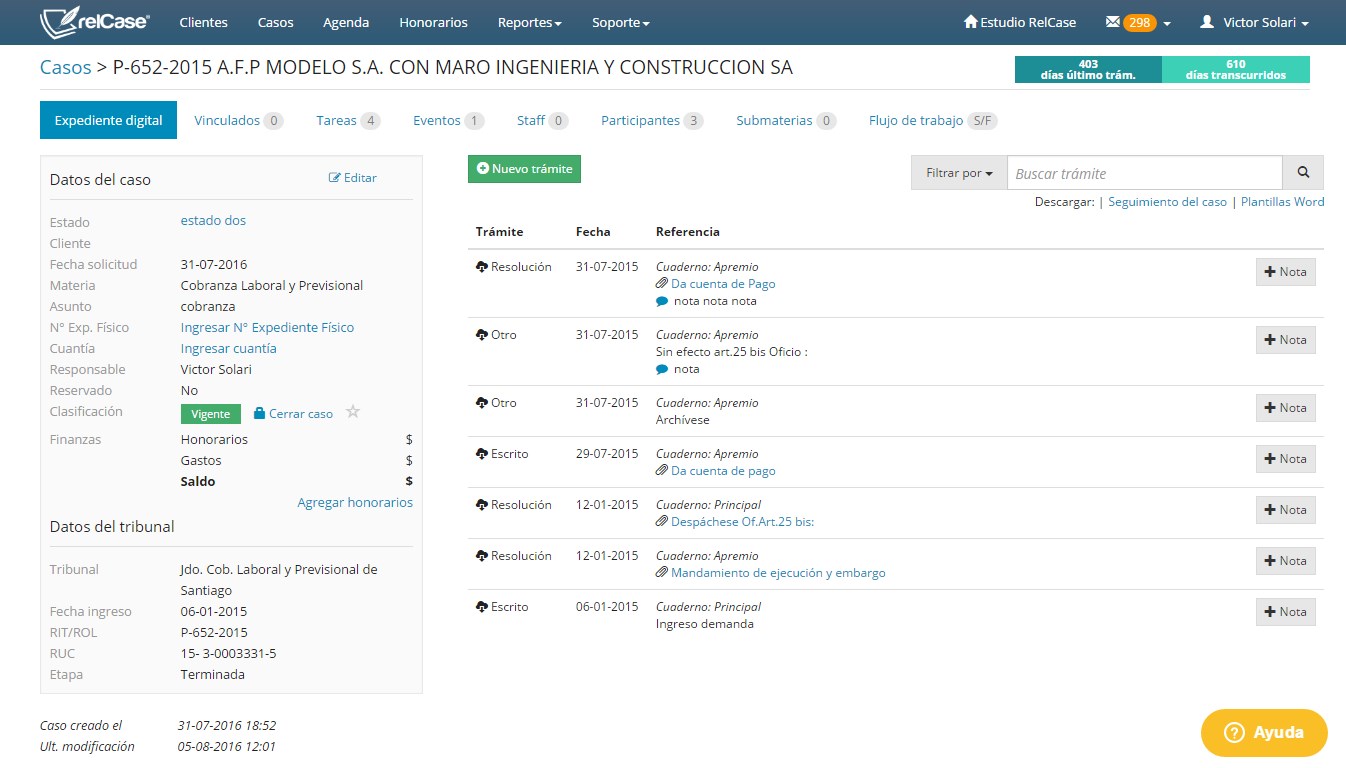Viewport: 1346px width, 768px height.
Task: Open Mandamiento de ejecución y embargo link
Action: click(x=778, y=573)
